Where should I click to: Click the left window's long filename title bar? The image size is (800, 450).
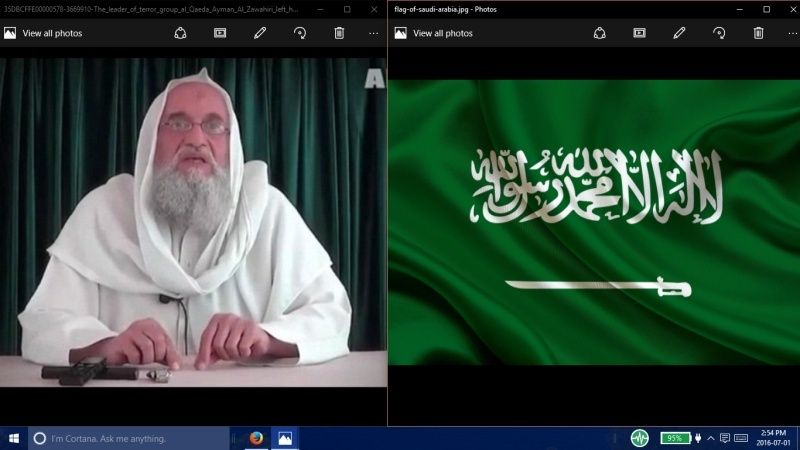pos(151,9)
